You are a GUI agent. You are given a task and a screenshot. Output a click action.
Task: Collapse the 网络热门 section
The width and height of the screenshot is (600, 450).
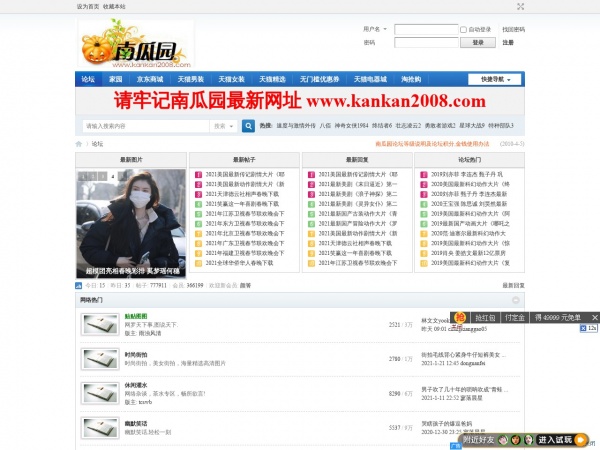pos(518,300)
